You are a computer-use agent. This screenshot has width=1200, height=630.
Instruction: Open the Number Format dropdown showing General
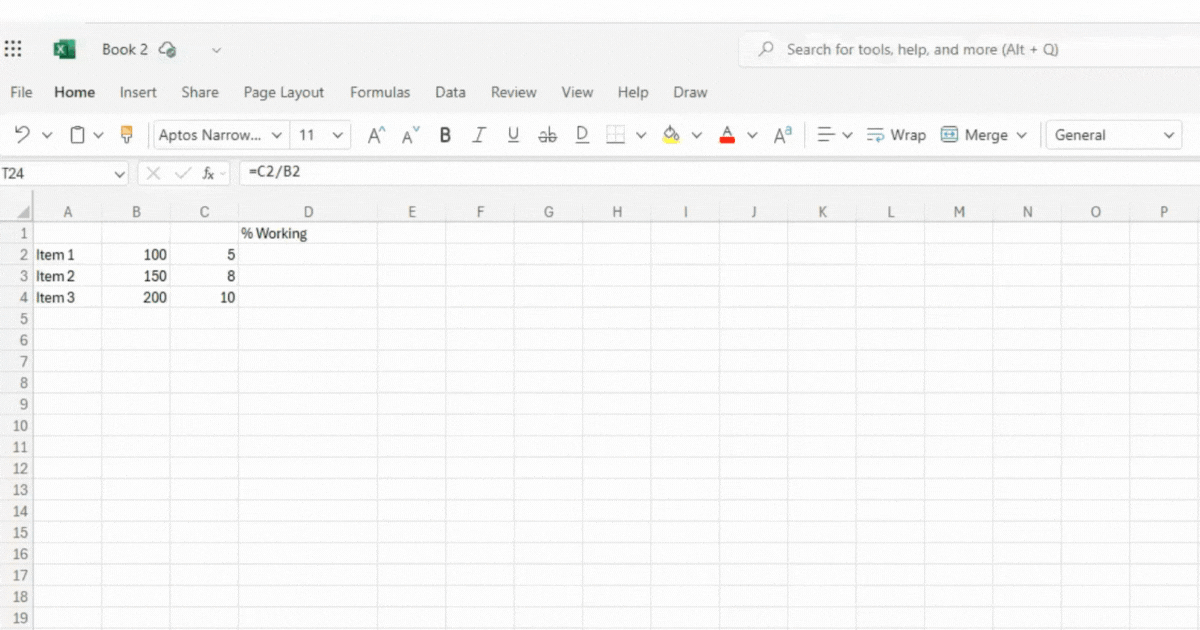coord(1113,134)
